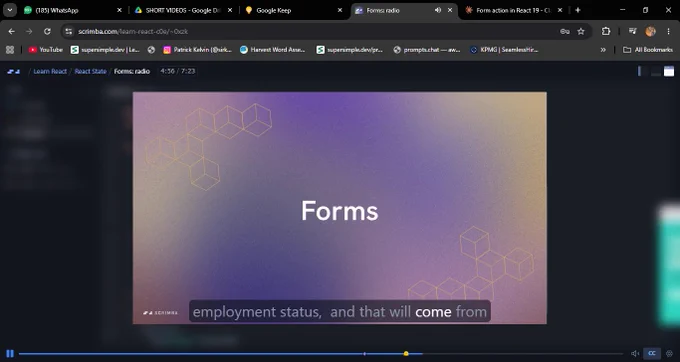
Task: View site information icon in the address bar
Action: pyautogui.click(x=69, y=31)
